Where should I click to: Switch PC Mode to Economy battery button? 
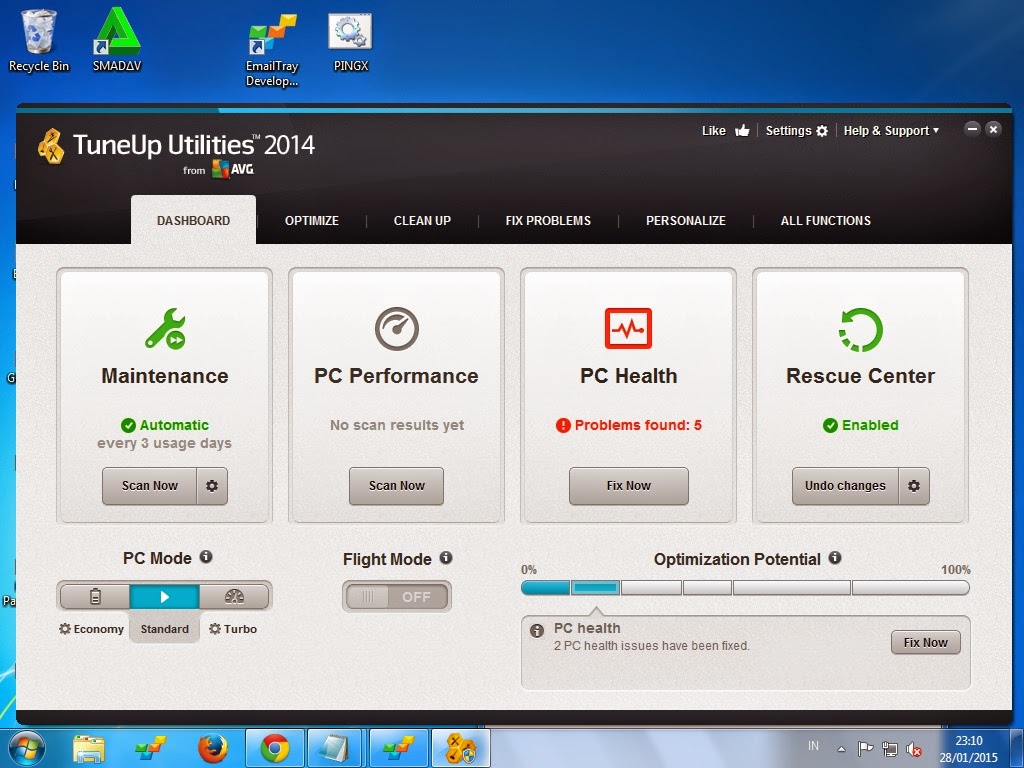[95, 596]
